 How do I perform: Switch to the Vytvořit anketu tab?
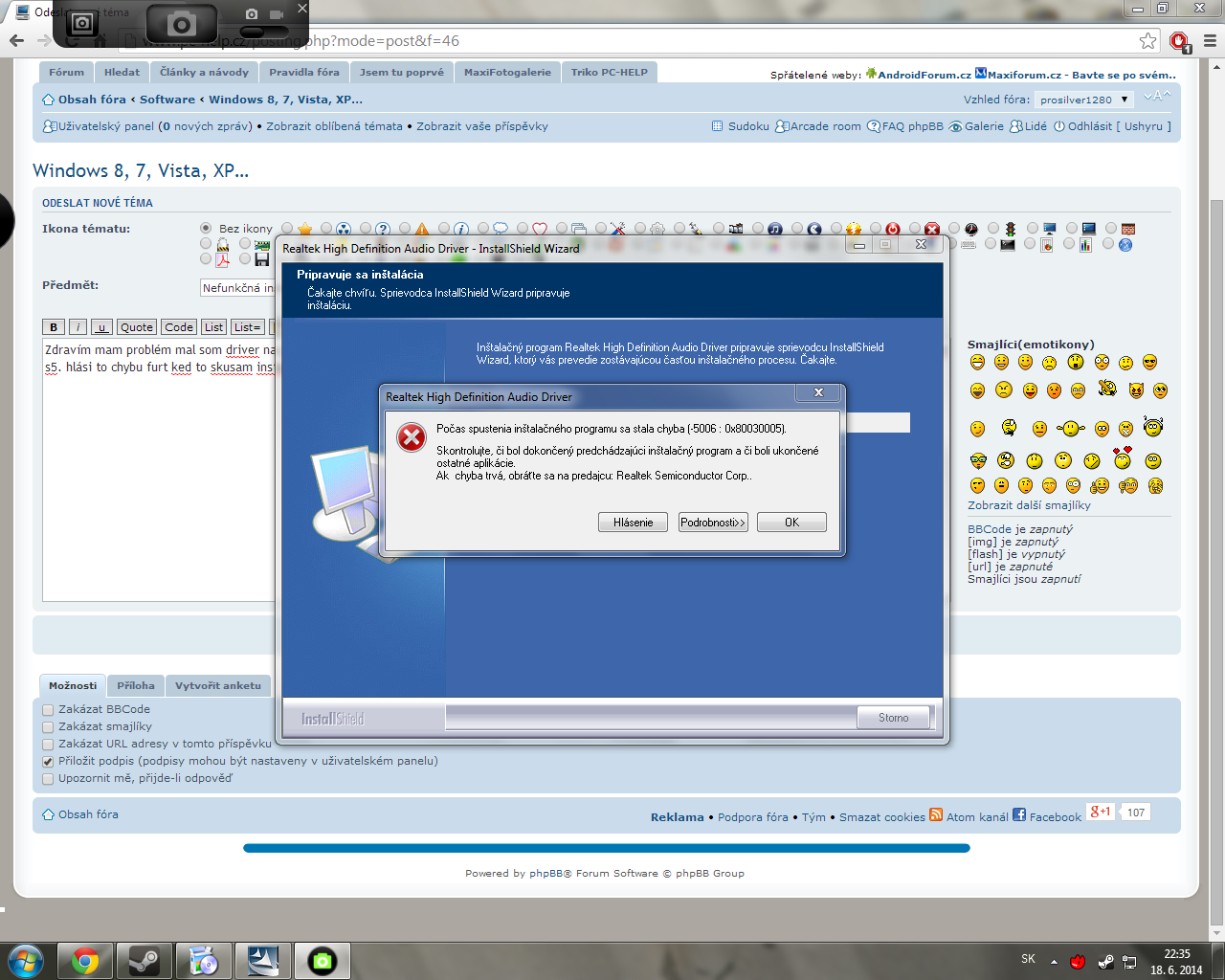(218, 685)
